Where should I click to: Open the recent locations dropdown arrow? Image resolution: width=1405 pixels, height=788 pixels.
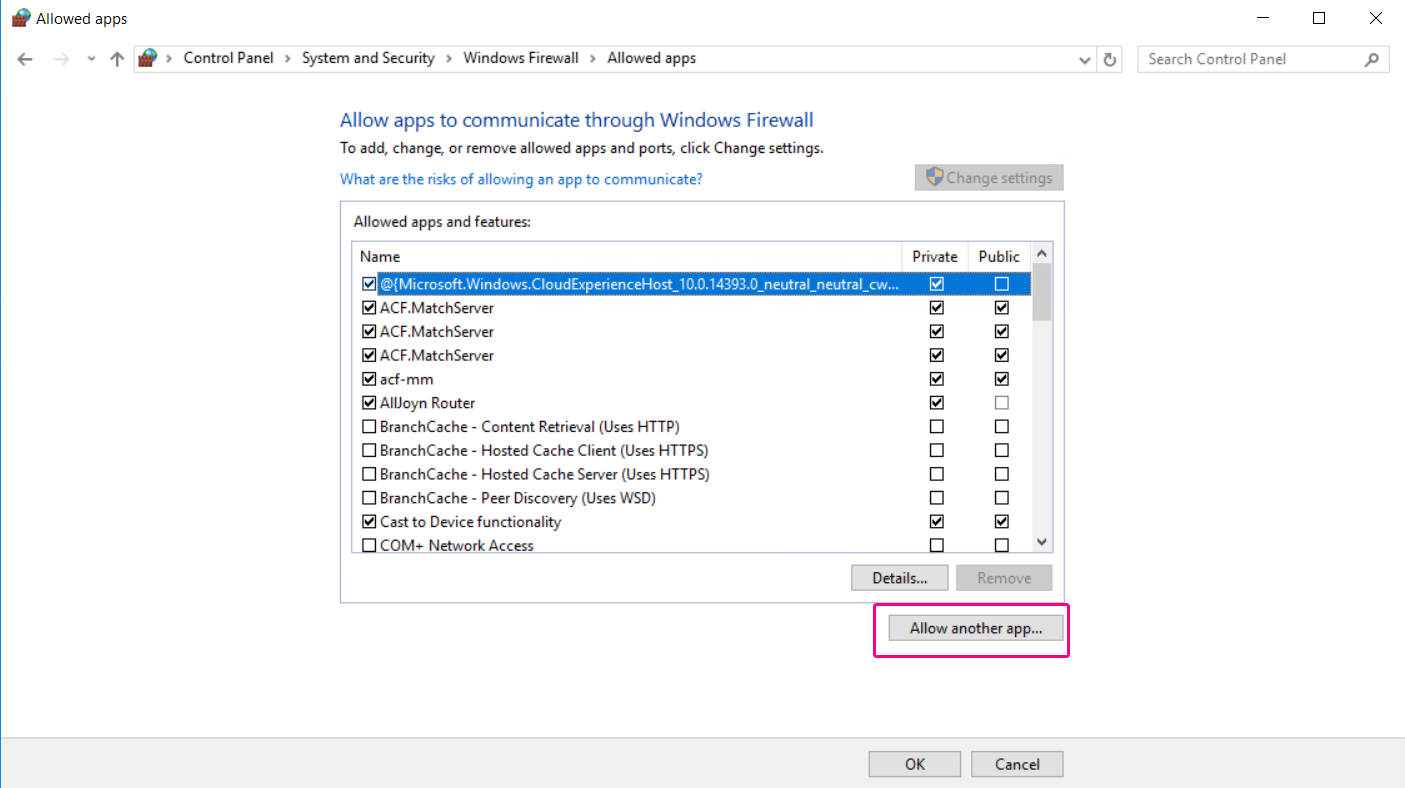click(x=91, y=59)
